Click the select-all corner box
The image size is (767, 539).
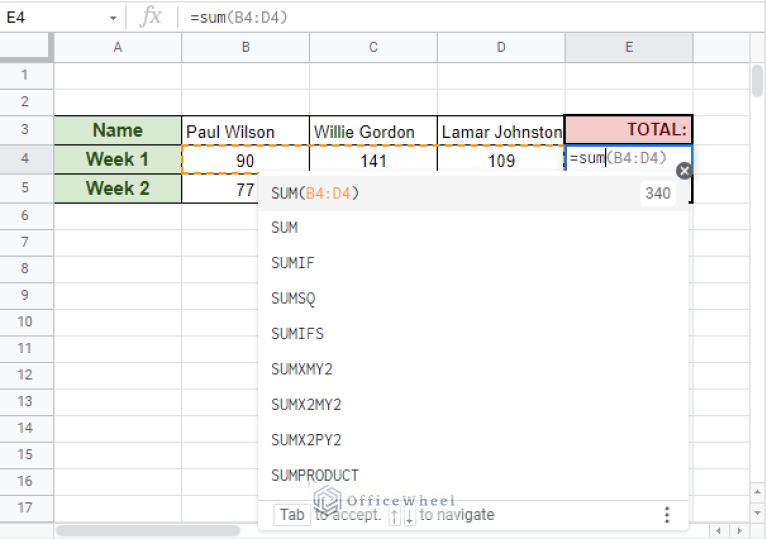coord(25,47)
